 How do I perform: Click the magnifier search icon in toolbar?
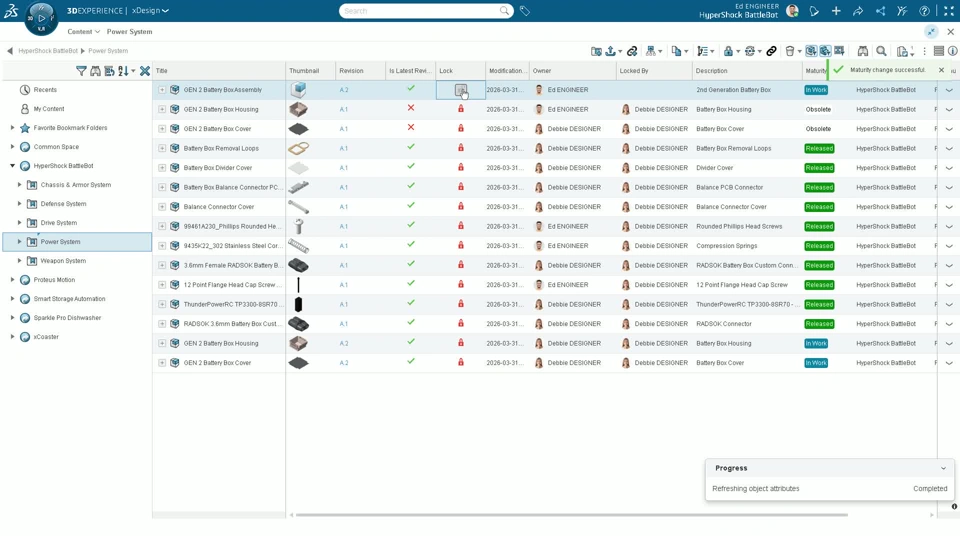click(x=881, y=51)
